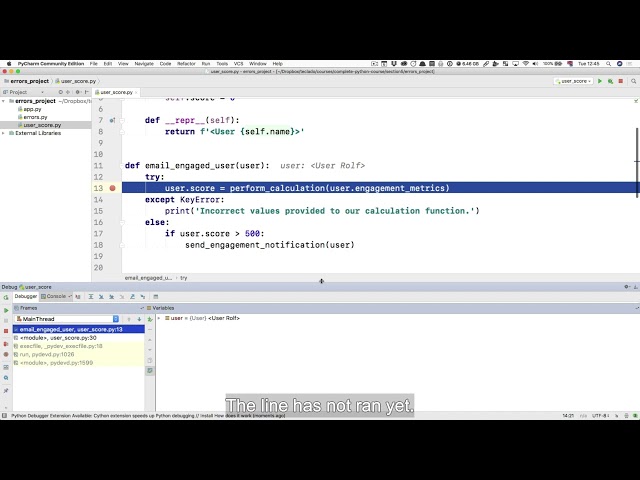Select next frame with down arrow
This screenshot has height=480, width=640.
[139, 319]
